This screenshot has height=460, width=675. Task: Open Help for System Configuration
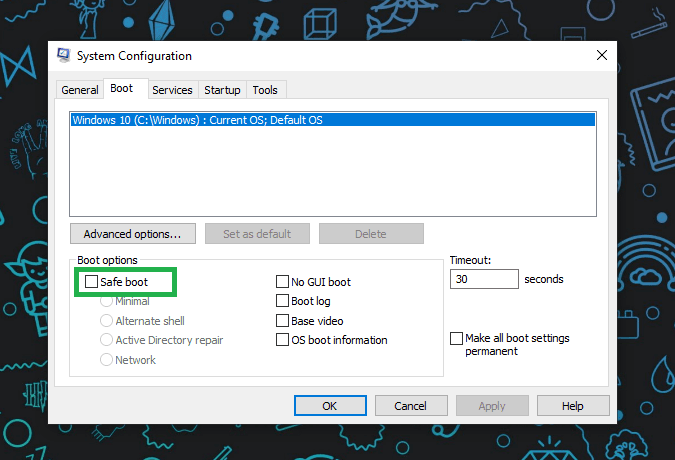573,406
